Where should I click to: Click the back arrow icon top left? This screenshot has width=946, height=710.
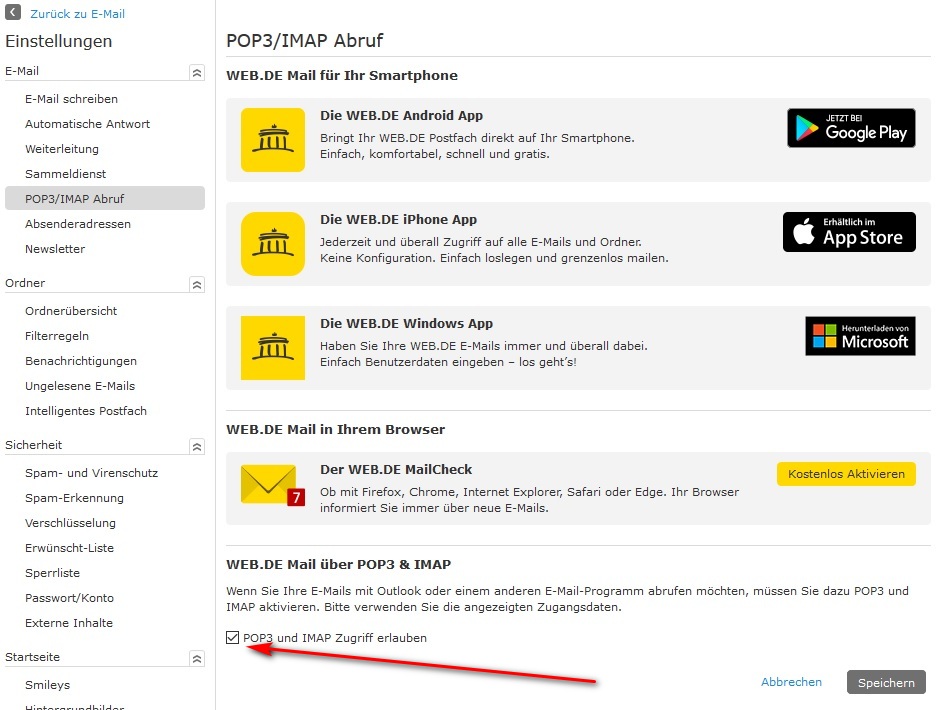[x=13, y=13]
